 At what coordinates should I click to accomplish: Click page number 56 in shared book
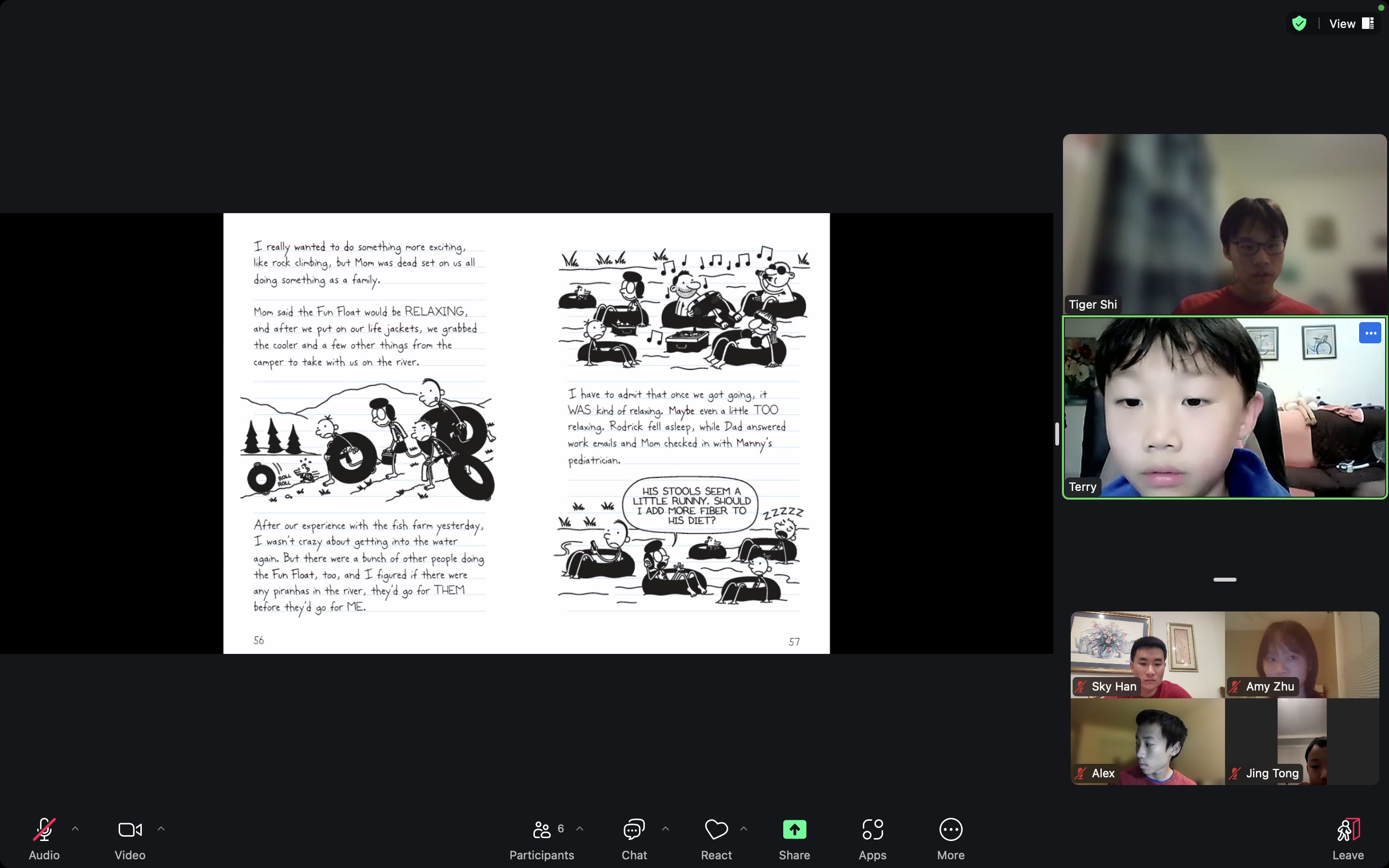pos(259,640)
